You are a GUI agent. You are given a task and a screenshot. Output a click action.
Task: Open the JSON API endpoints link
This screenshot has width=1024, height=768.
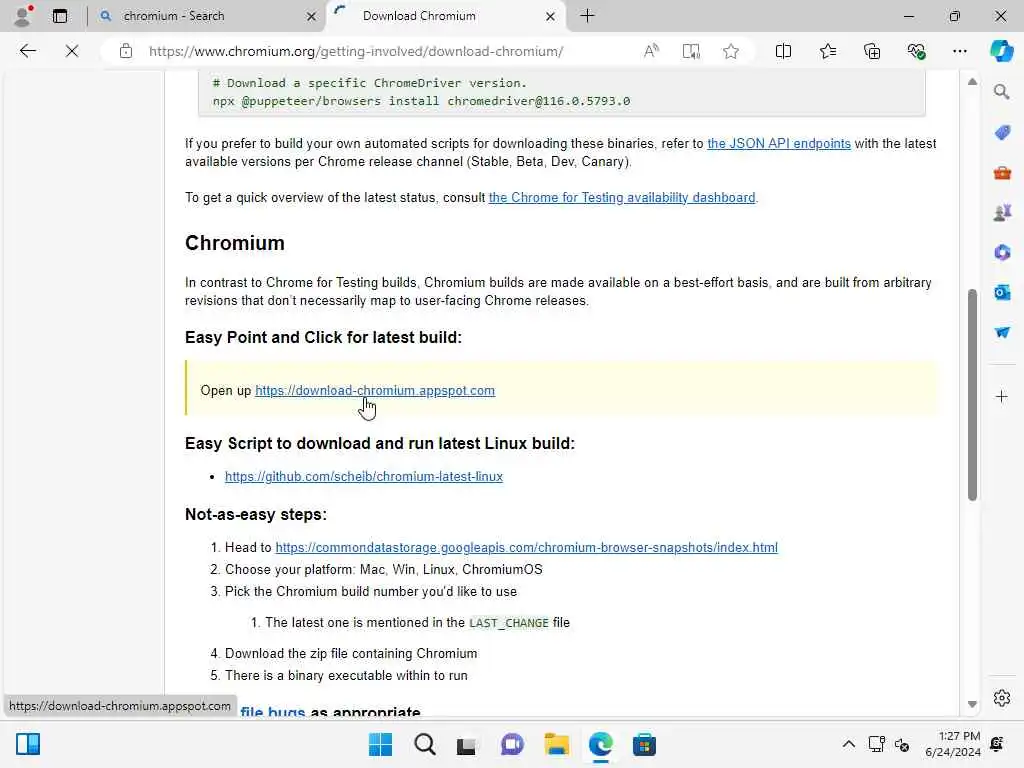pos(778,144)
